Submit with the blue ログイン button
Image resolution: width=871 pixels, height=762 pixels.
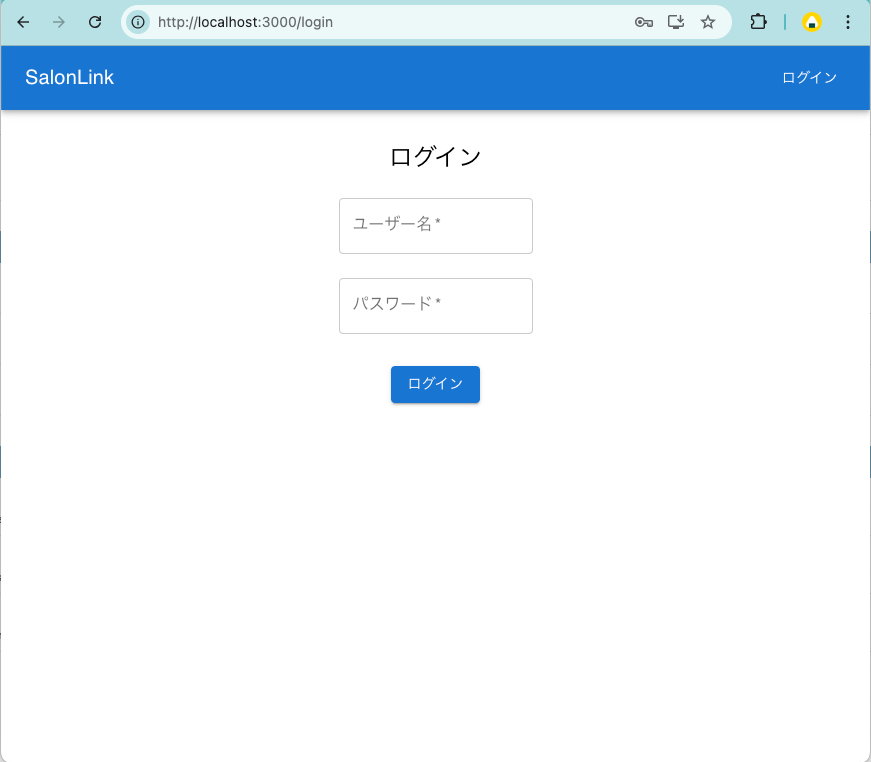436,384
